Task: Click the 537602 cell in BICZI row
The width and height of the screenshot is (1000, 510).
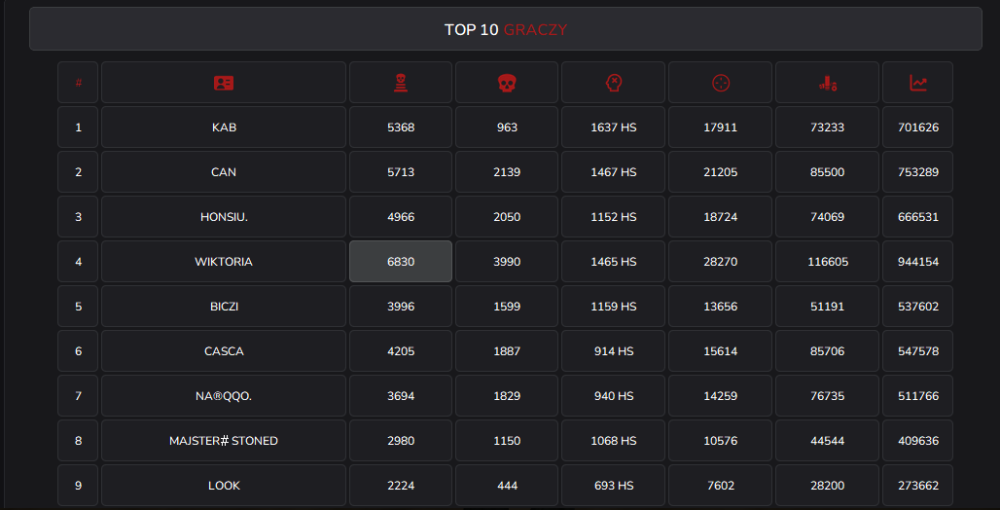Action: 918,306
